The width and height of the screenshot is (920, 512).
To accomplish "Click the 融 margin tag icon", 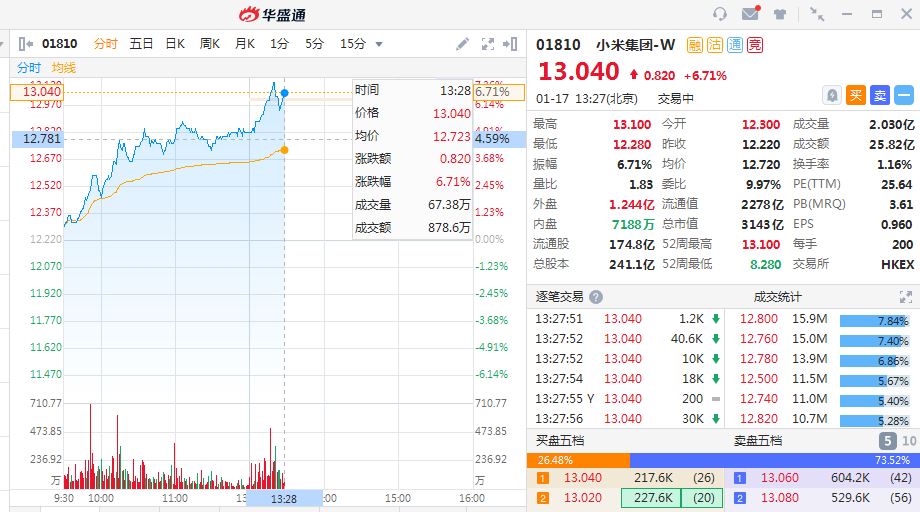I will coord(695,45).
